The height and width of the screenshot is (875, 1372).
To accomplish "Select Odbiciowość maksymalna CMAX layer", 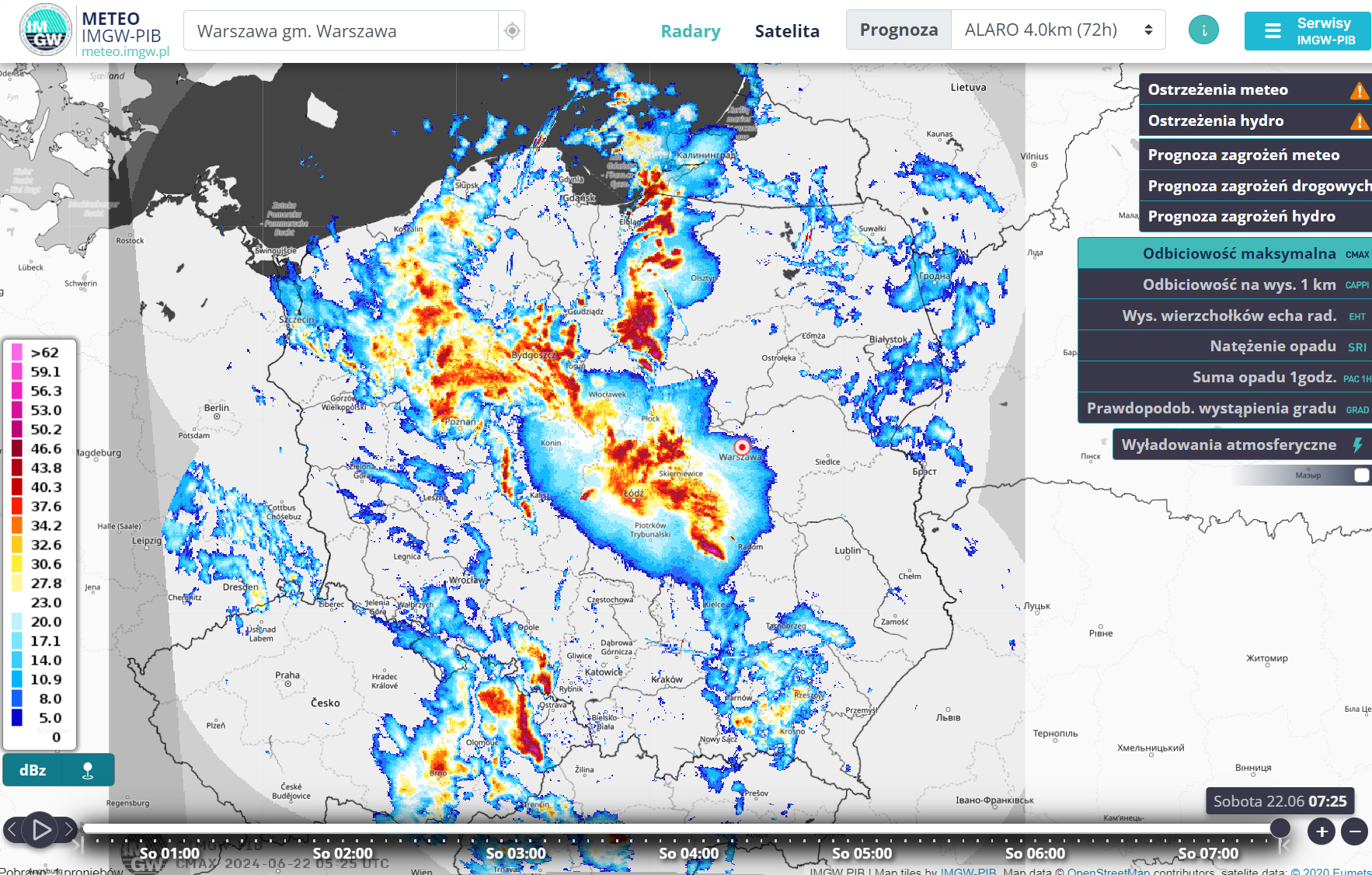I will (x=1224, y=253).
